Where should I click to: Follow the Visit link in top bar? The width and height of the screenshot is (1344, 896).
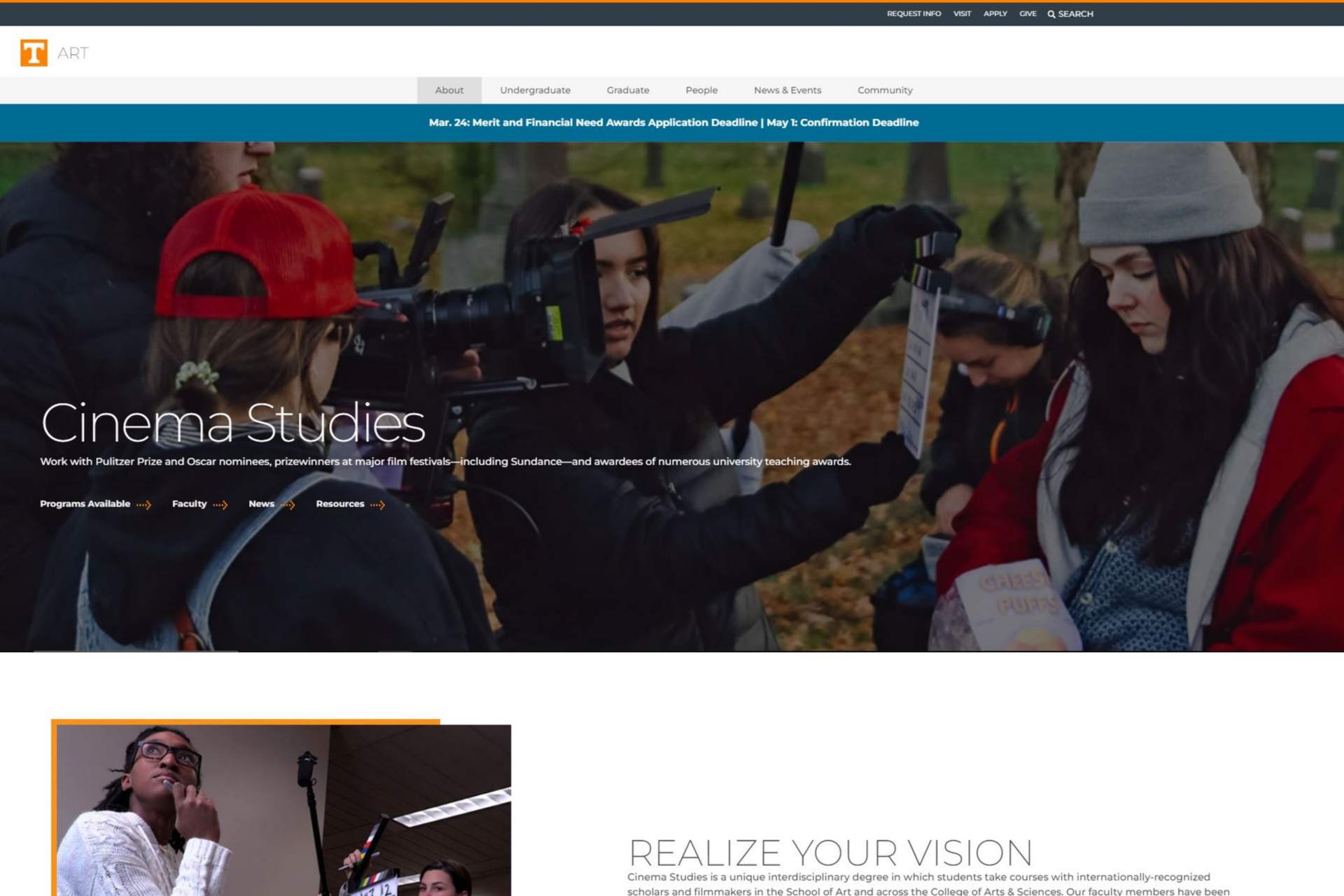click(x=962, y=14)
